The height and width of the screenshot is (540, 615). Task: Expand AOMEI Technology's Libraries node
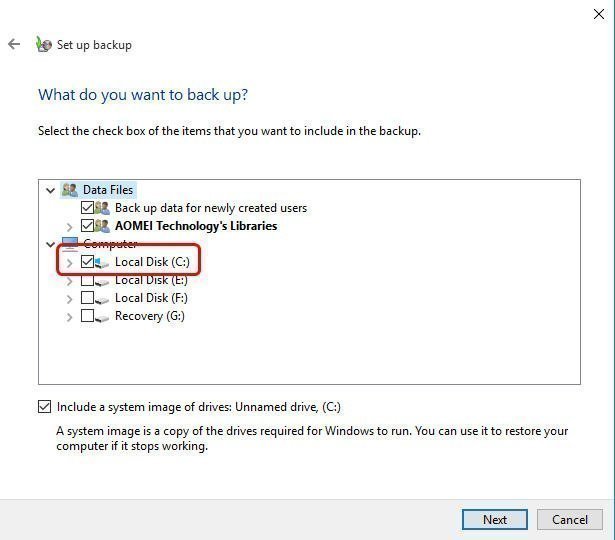pyautogui.click(x=69, y=226)
